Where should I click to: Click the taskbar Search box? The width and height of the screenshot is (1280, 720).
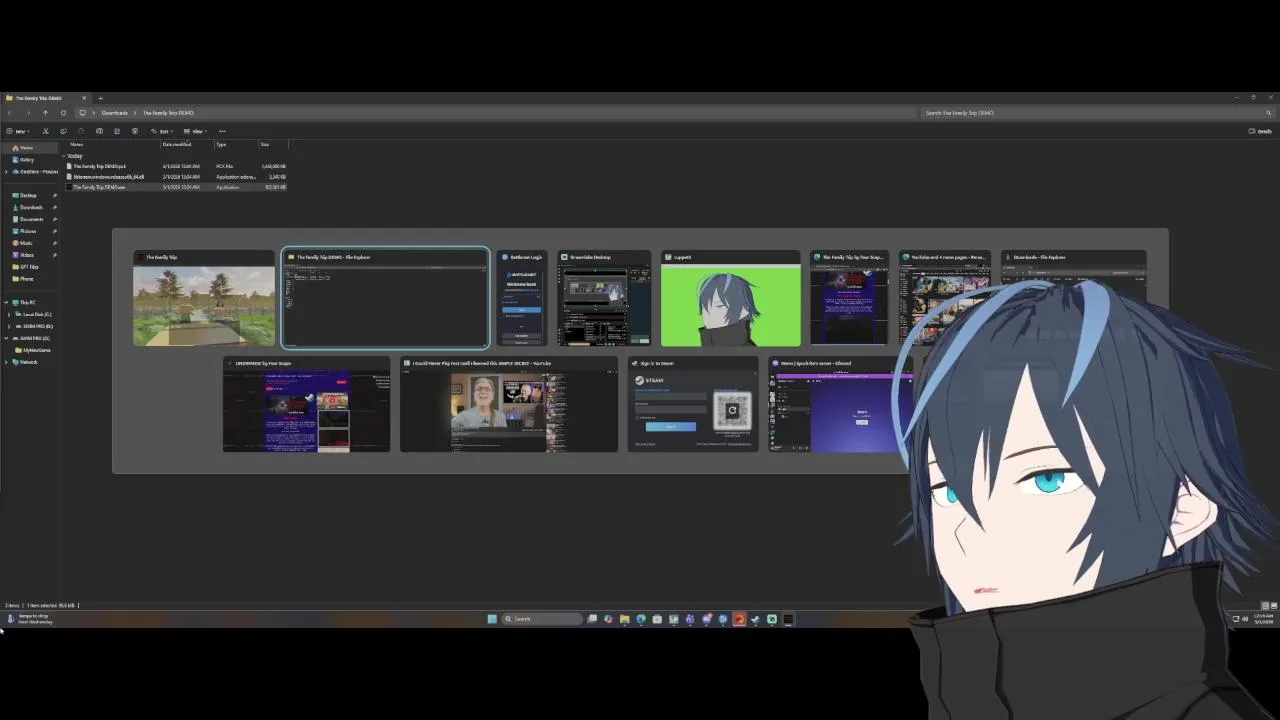tap(542, 619)
